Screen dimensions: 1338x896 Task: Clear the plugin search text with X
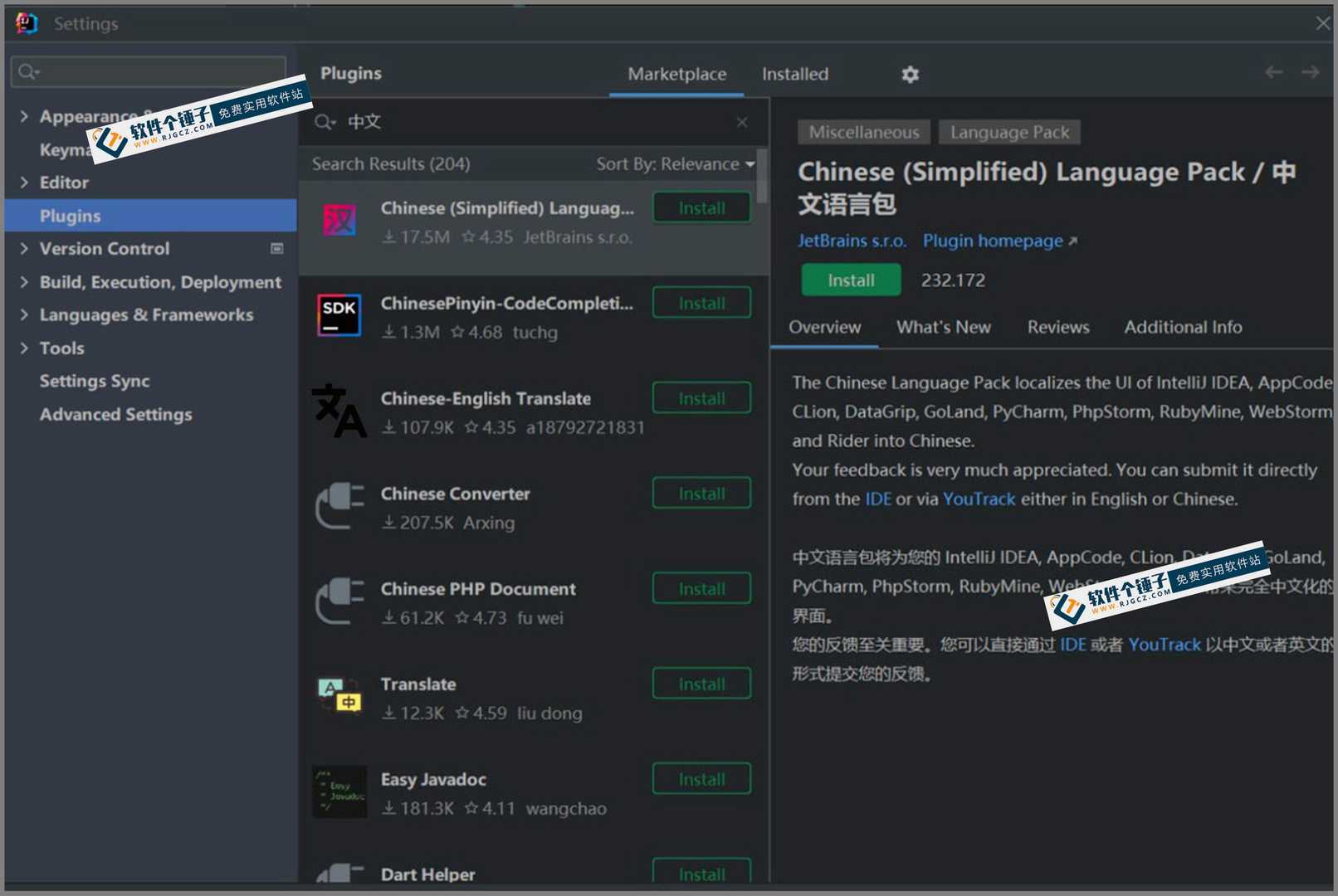[x=742, y=123]
